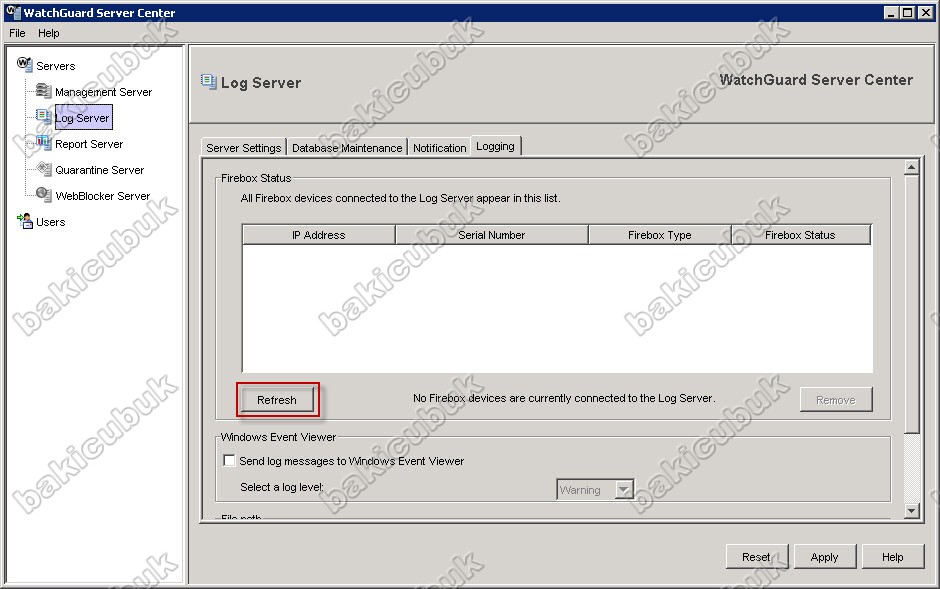This screenshot has height=589, width=940.
Task: Click the Quarantine Server icon
Action: click(x=43, y=168)
